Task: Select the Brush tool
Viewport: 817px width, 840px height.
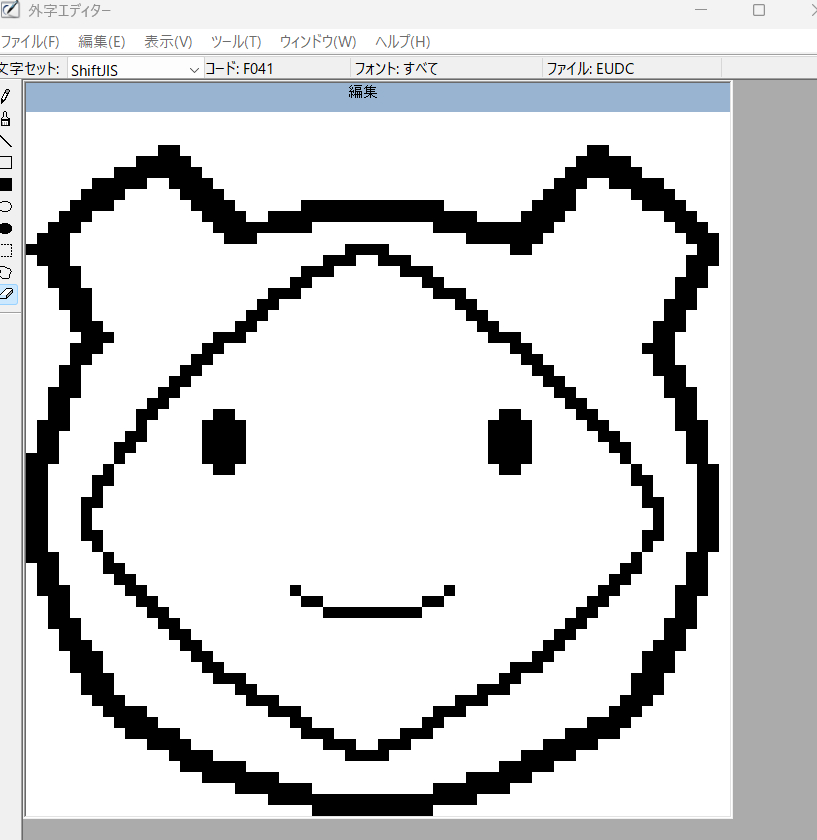Action: click(5, 119)
